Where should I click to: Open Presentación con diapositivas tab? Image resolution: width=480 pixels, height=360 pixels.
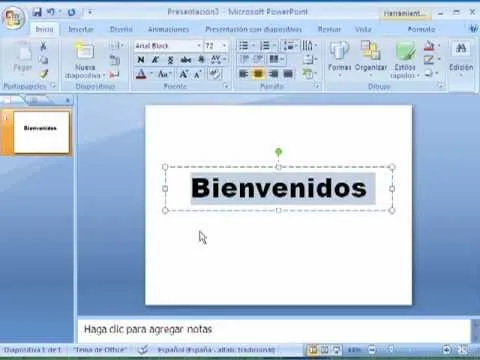coord(253,29)
